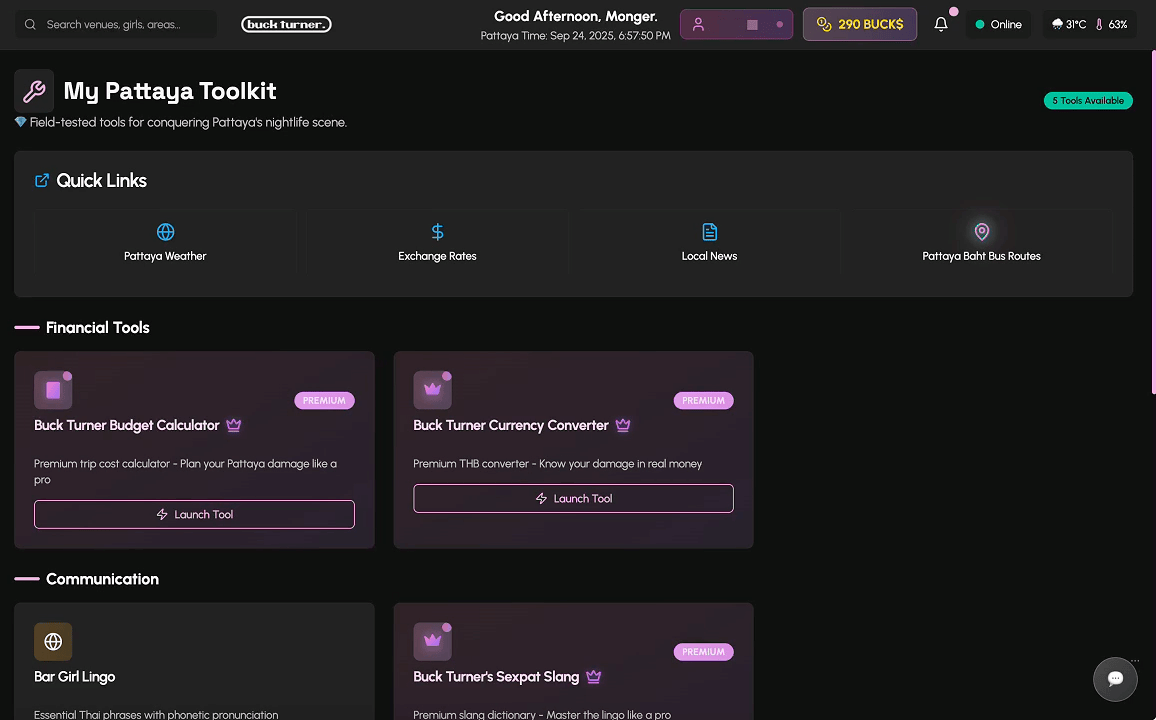This screenshot has width=1156, height=720.
Task: Click the Buck Turner Budget Calculator title
Action: coord(127,425)
